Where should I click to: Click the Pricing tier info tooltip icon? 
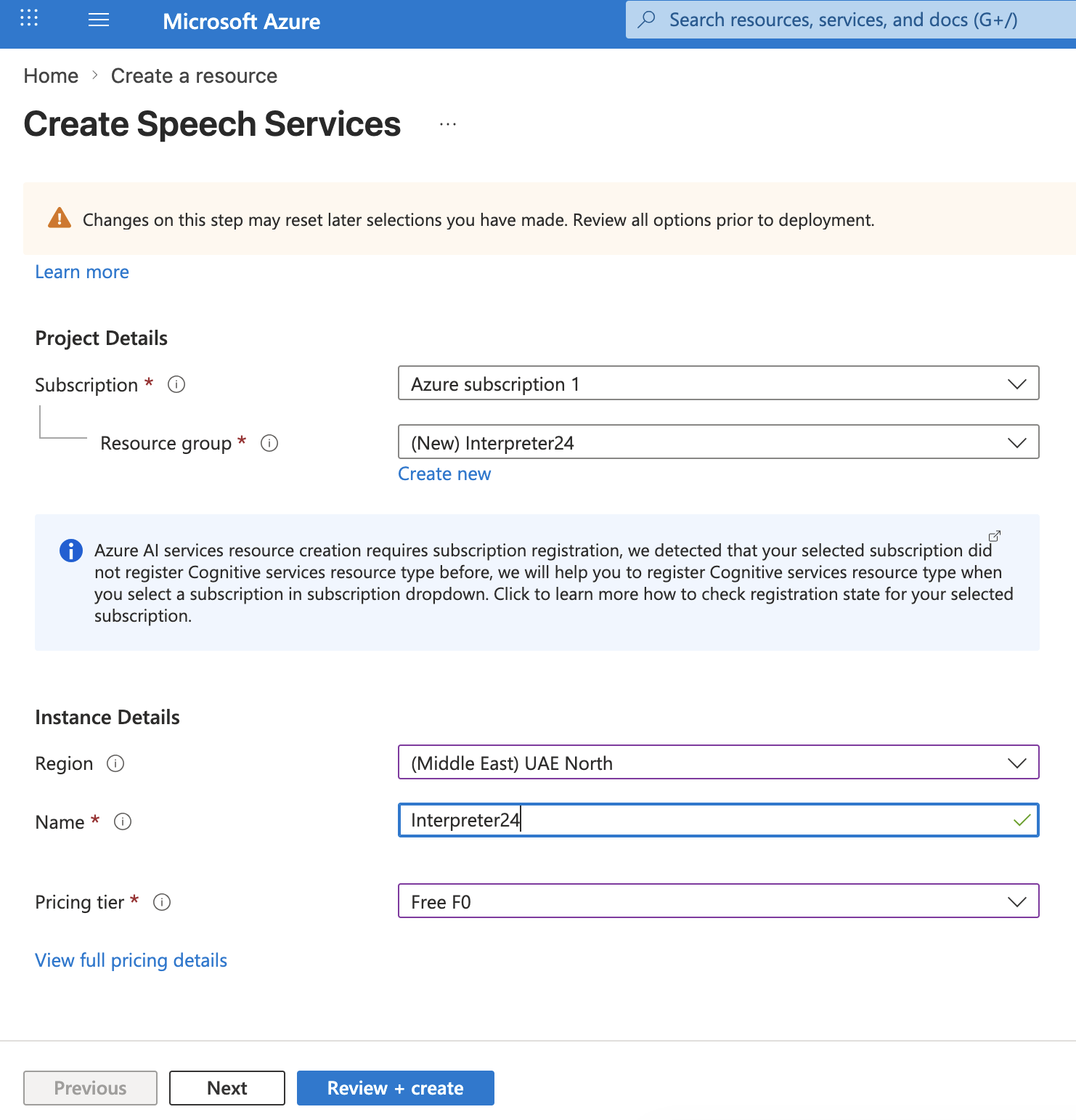pos(162,901)
